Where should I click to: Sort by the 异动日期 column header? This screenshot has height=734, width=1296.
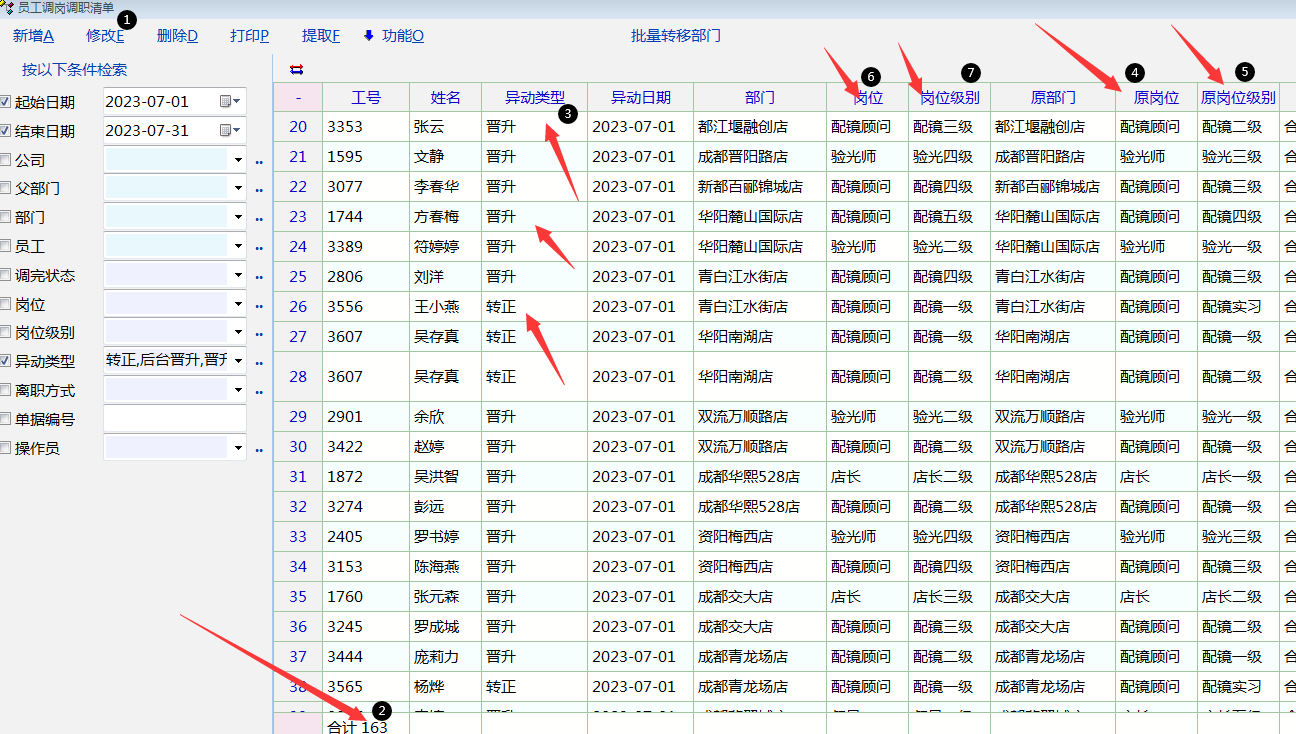[640, 97]
